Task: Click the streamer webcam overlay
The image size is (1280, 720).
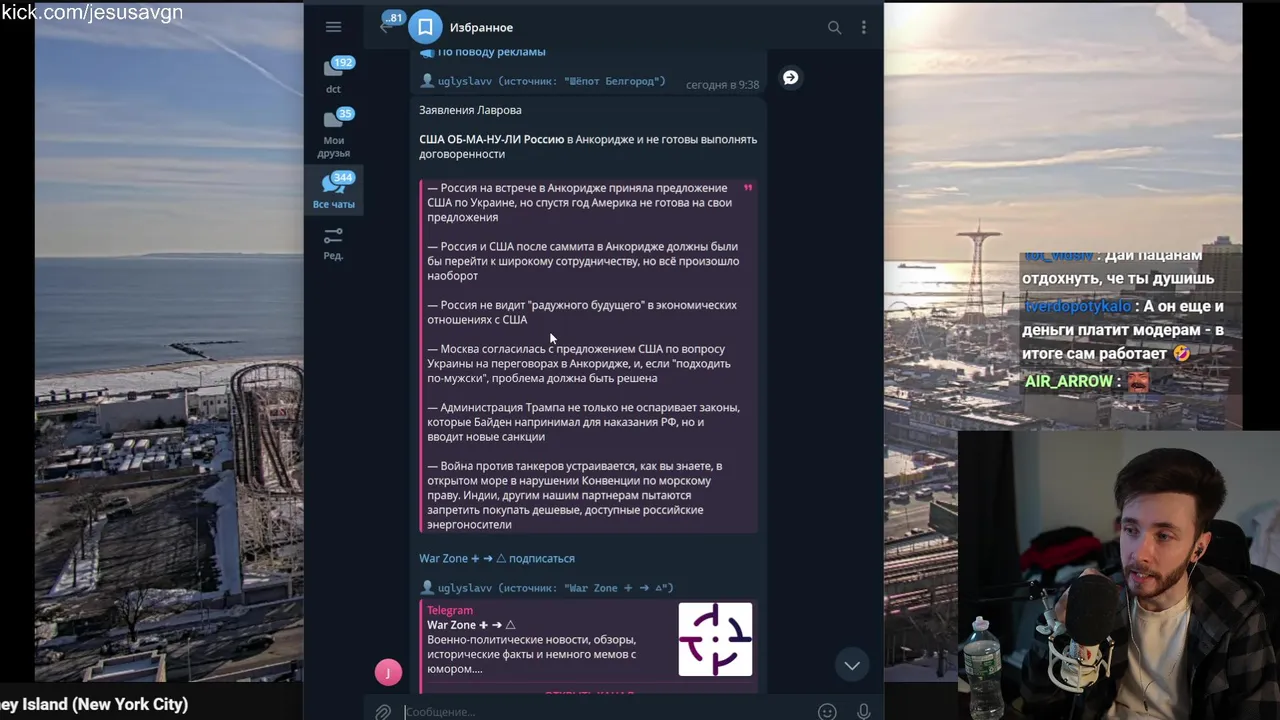Action: [x=1118, y=575]
